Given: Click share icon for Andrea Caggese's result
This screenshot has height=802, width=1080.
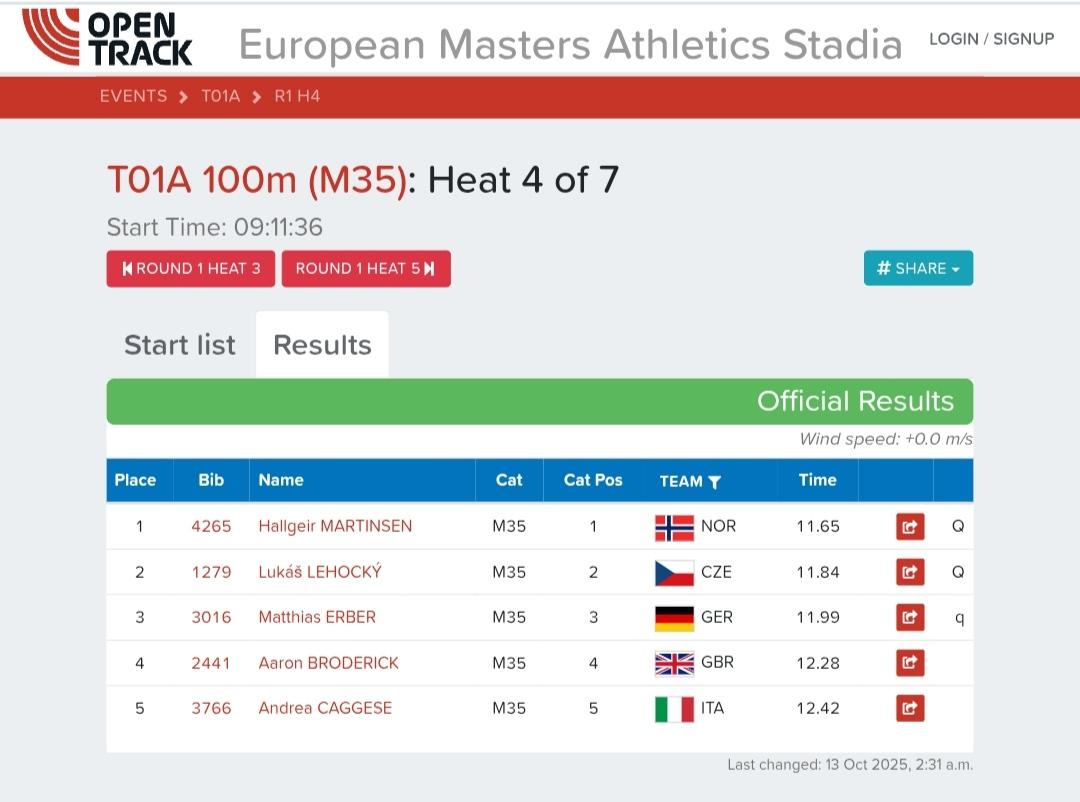Looking at the screenshot, I should [x=909, y=708].
